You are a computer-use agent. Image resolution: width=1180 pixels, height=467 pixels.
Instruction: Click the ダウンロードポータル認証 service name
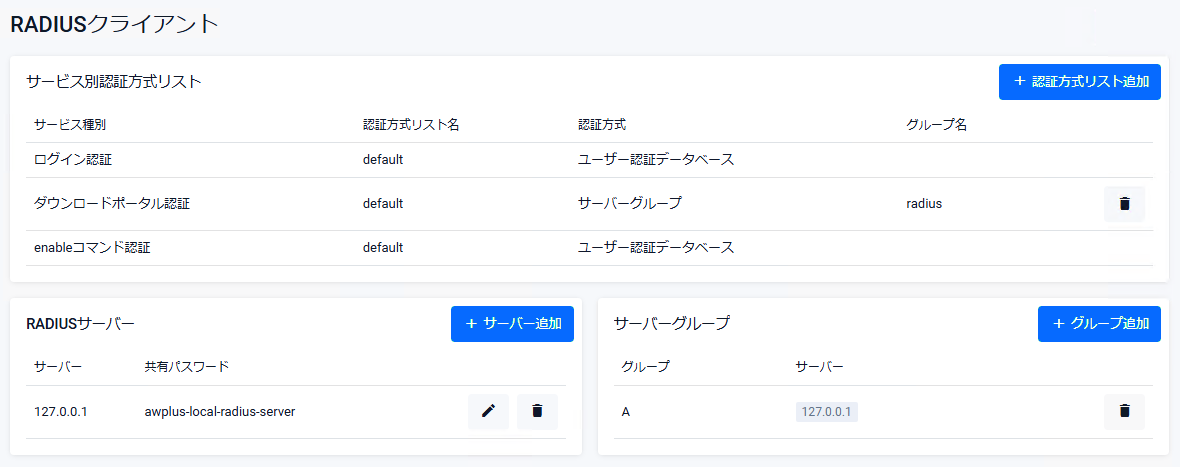112,204
